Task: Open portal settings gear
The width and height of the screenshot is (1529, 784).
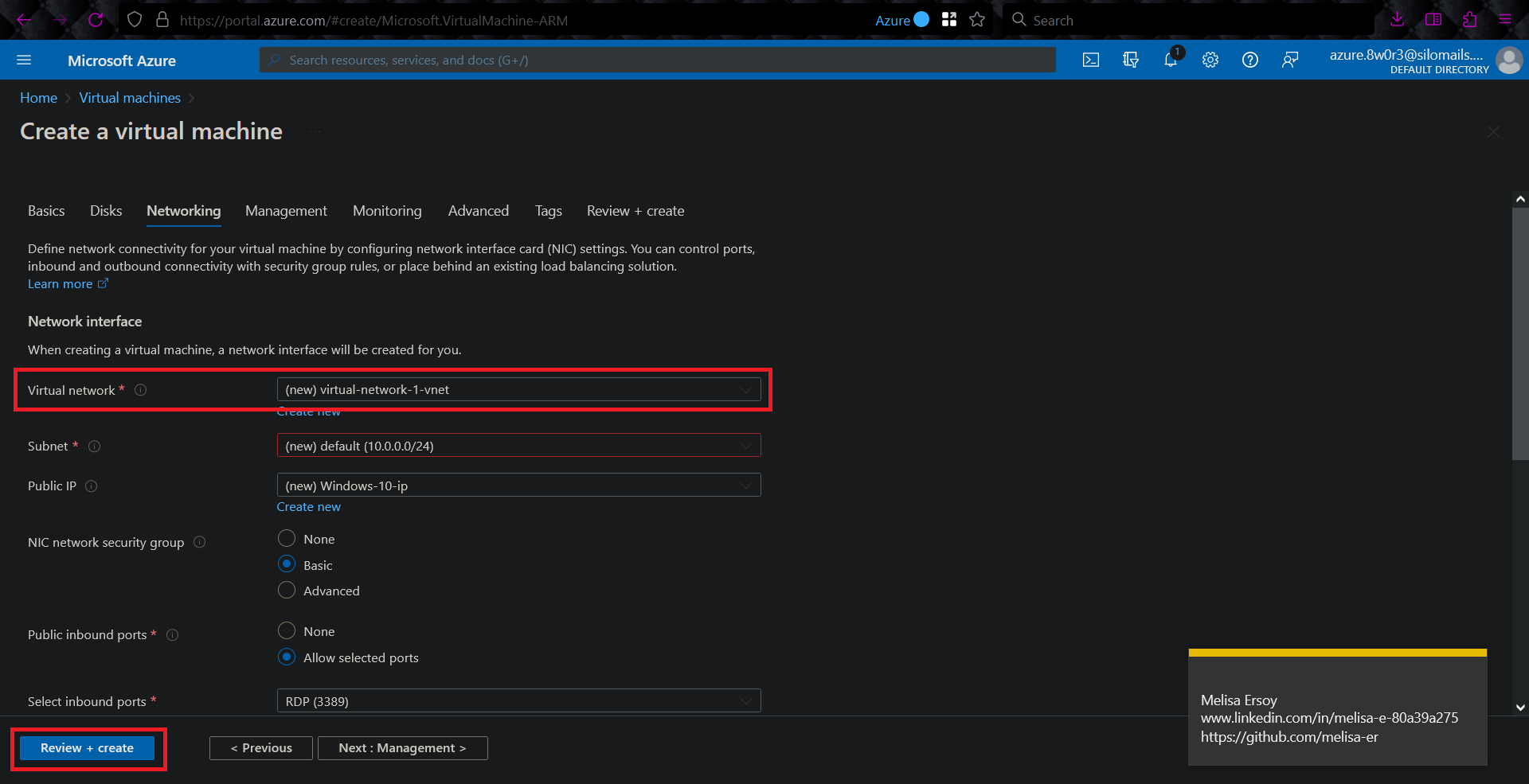Action: pyautogui.click(x=1210, y=60)
